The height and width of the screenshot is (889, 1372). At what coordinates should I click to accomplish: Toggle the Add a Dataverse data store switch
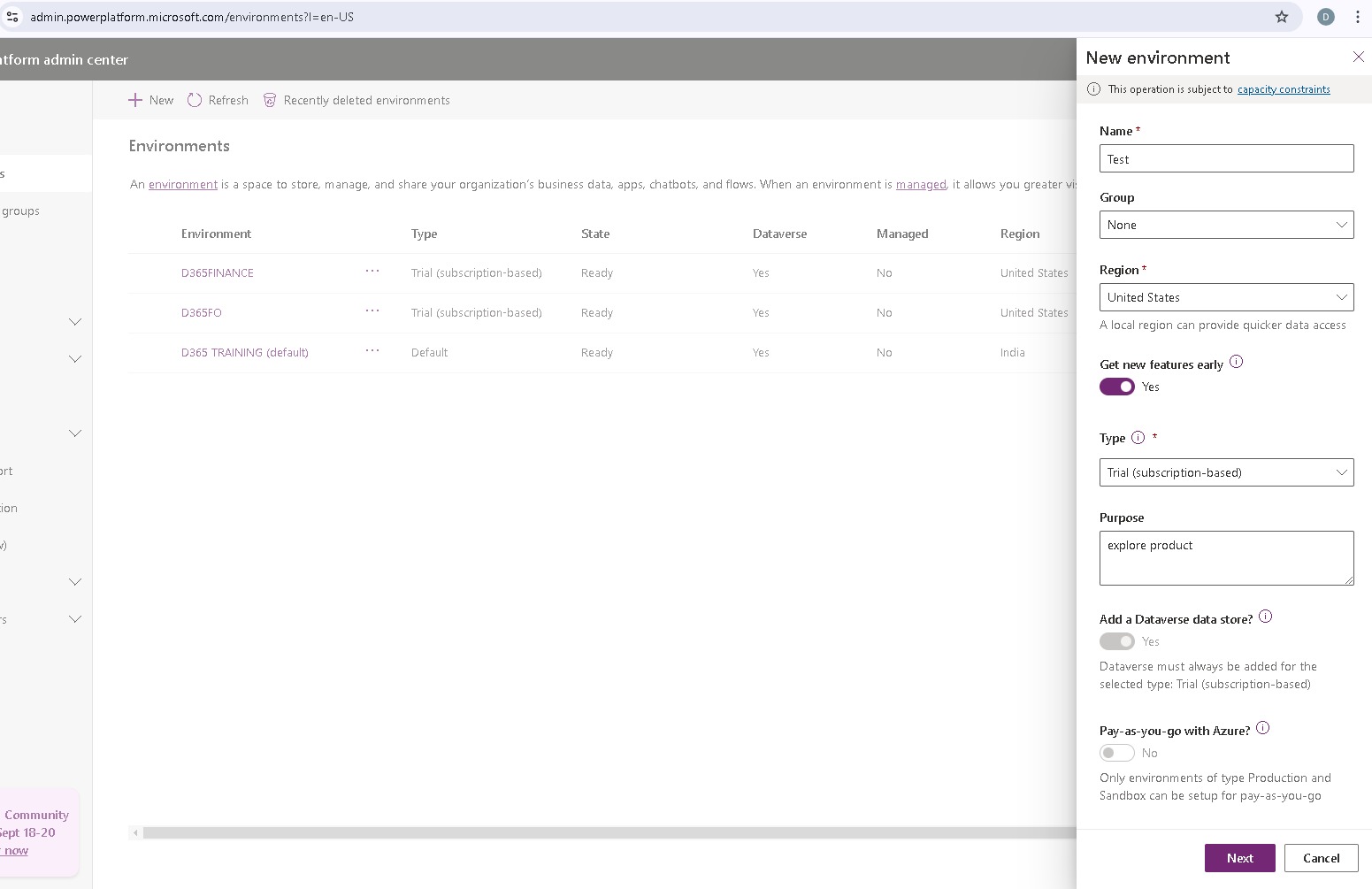point(1116,641)
